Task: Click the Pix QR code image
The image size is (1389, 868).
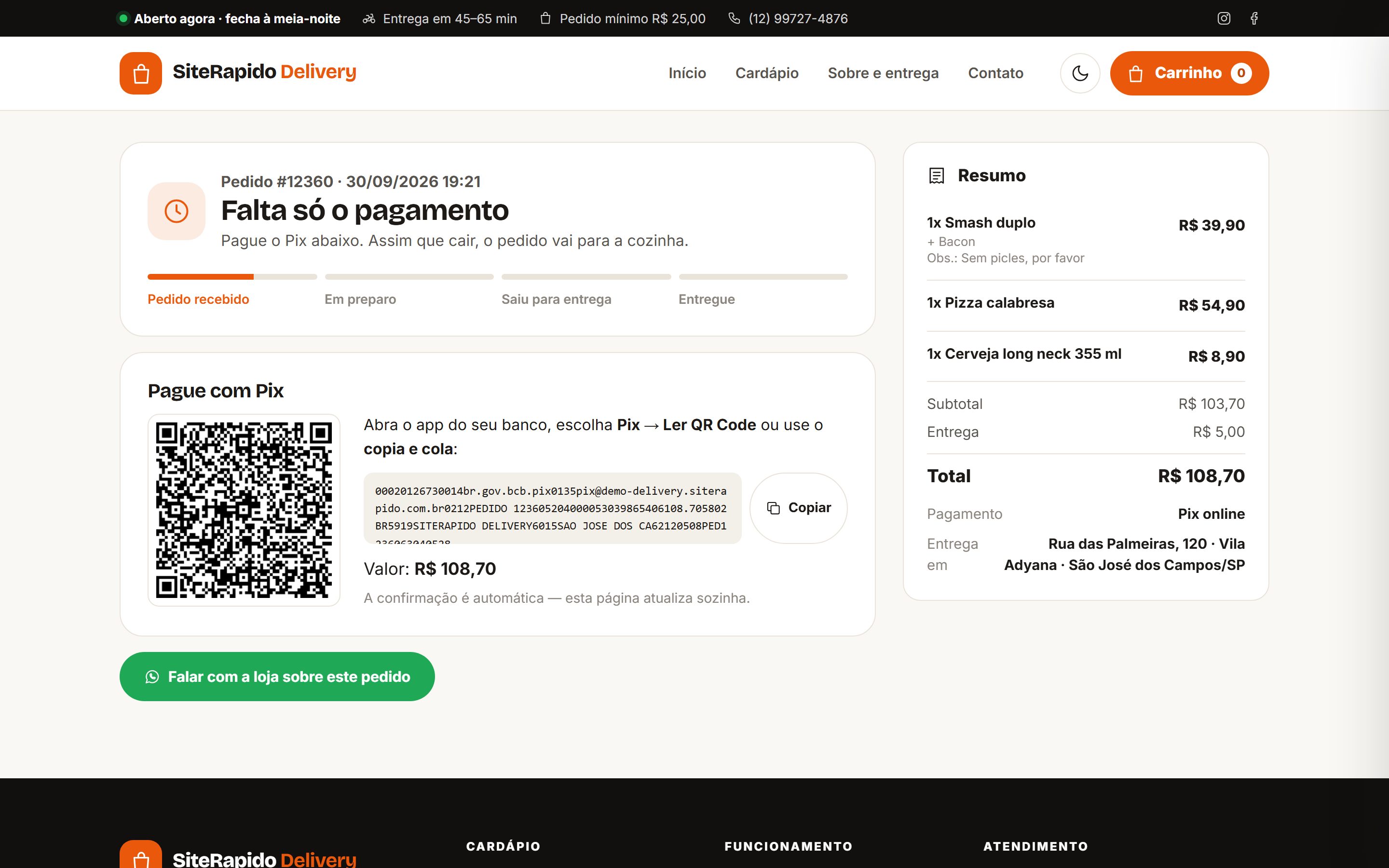Action: click(x=244, y=510)
